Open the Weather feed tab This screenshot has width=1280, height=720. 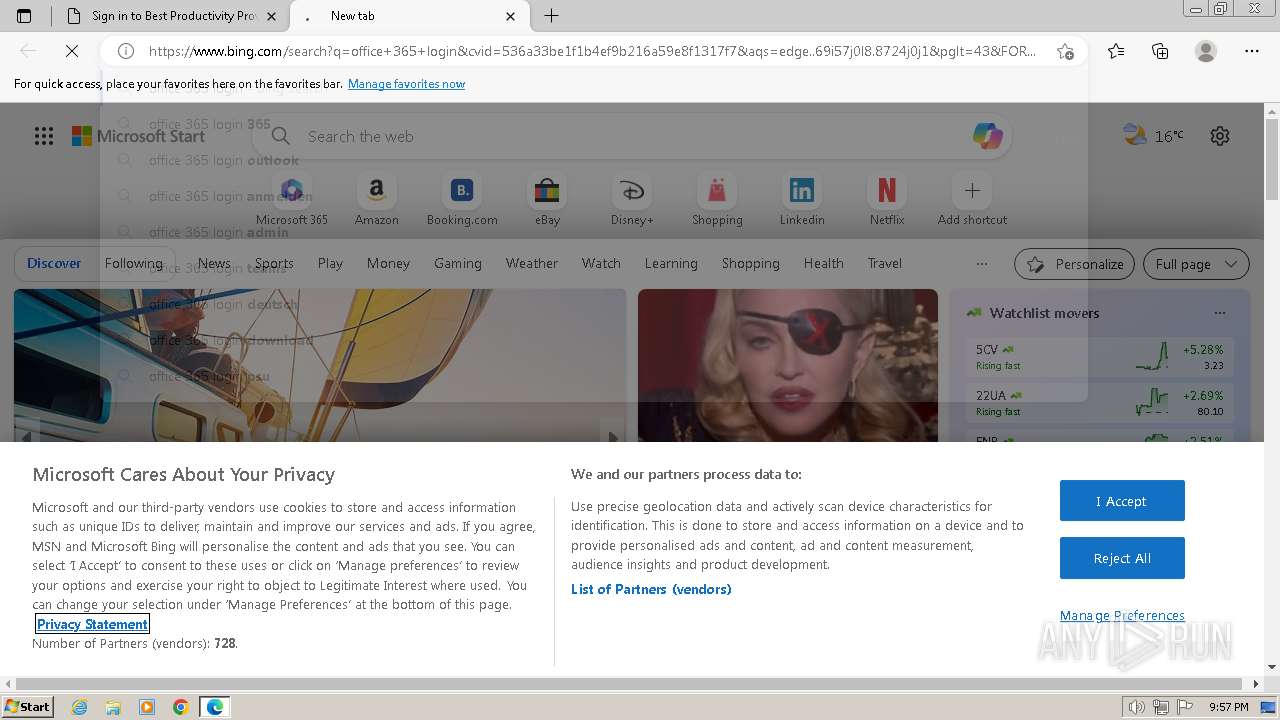531,264
